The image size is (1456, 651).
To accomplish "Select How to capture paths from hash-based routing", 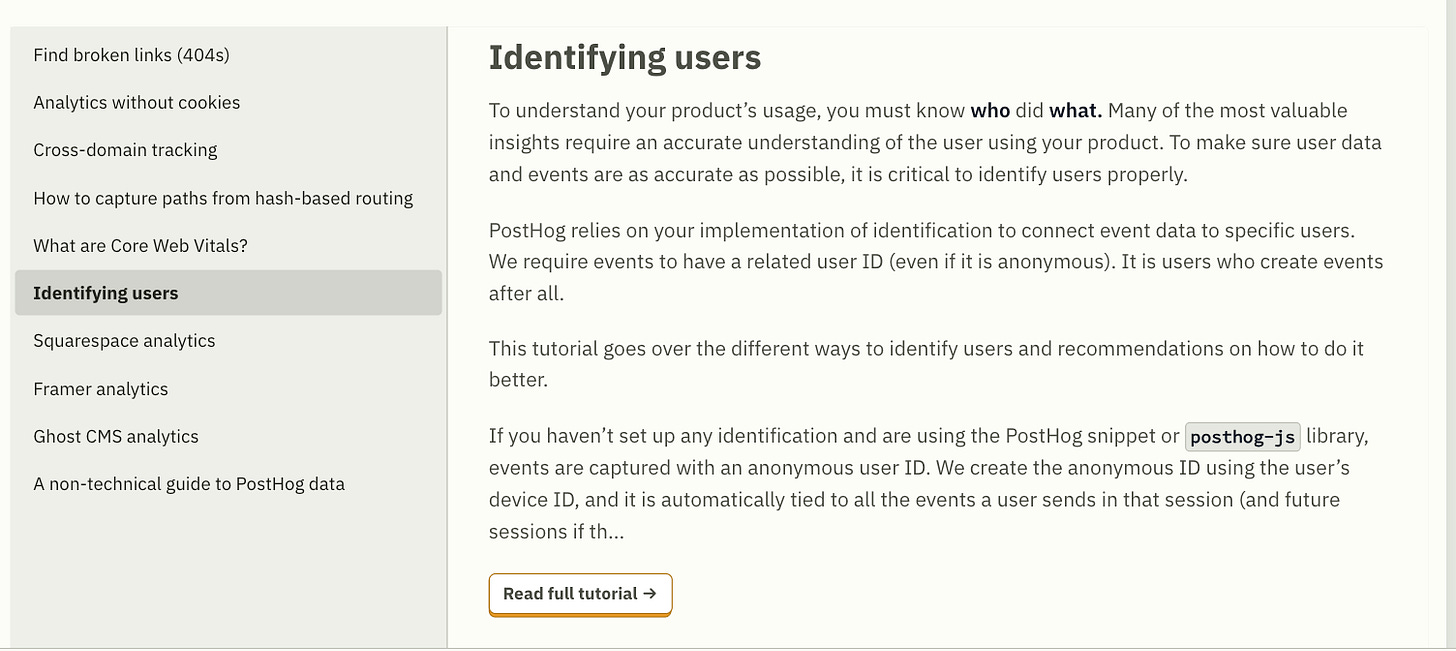I will coord(223,198).
